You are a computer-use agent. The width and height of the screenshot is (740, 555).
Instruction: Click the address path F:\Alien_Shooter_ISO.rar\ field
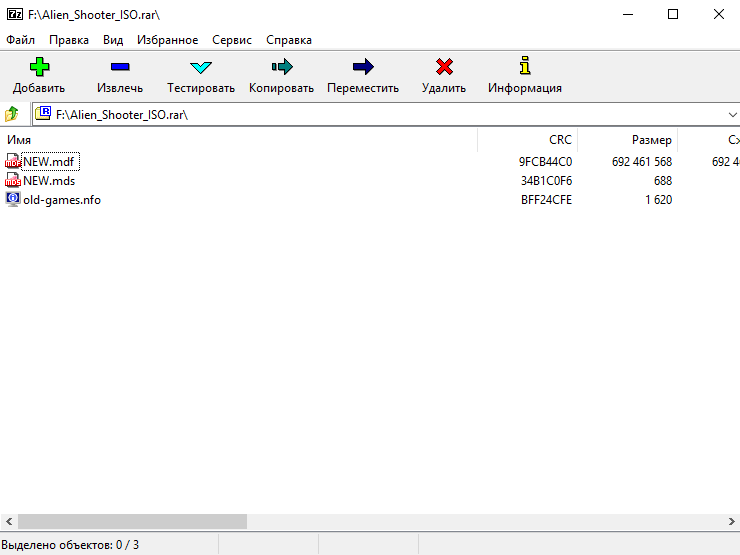point(385,115)
